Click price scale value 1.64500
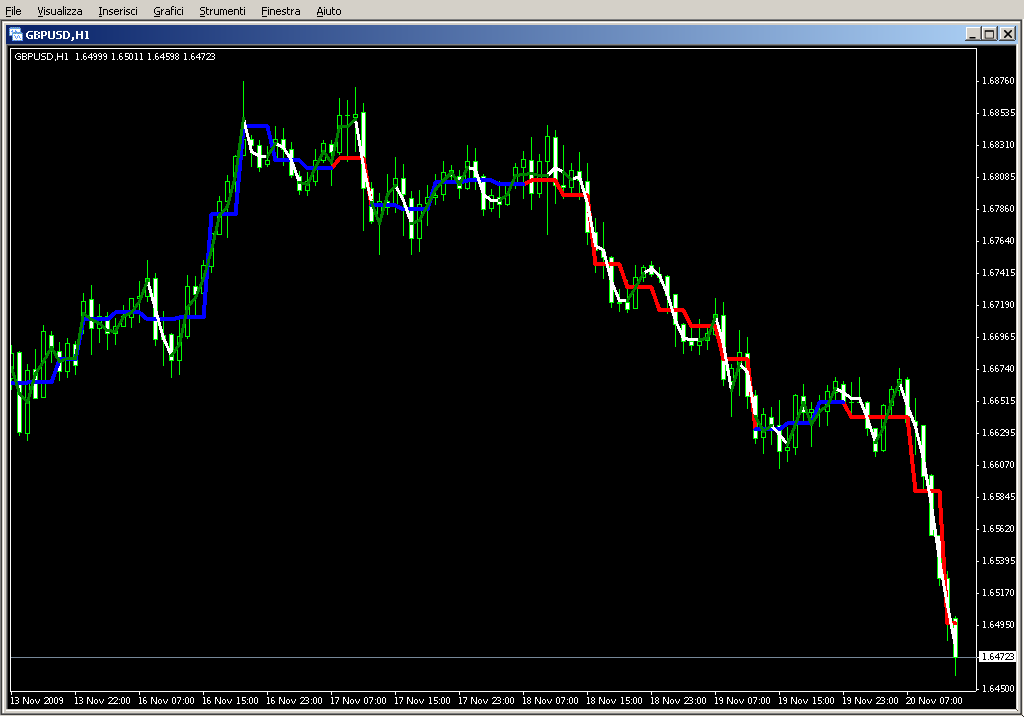The height and width of the screenshot is (717, 1024). [x=999, y=689]
